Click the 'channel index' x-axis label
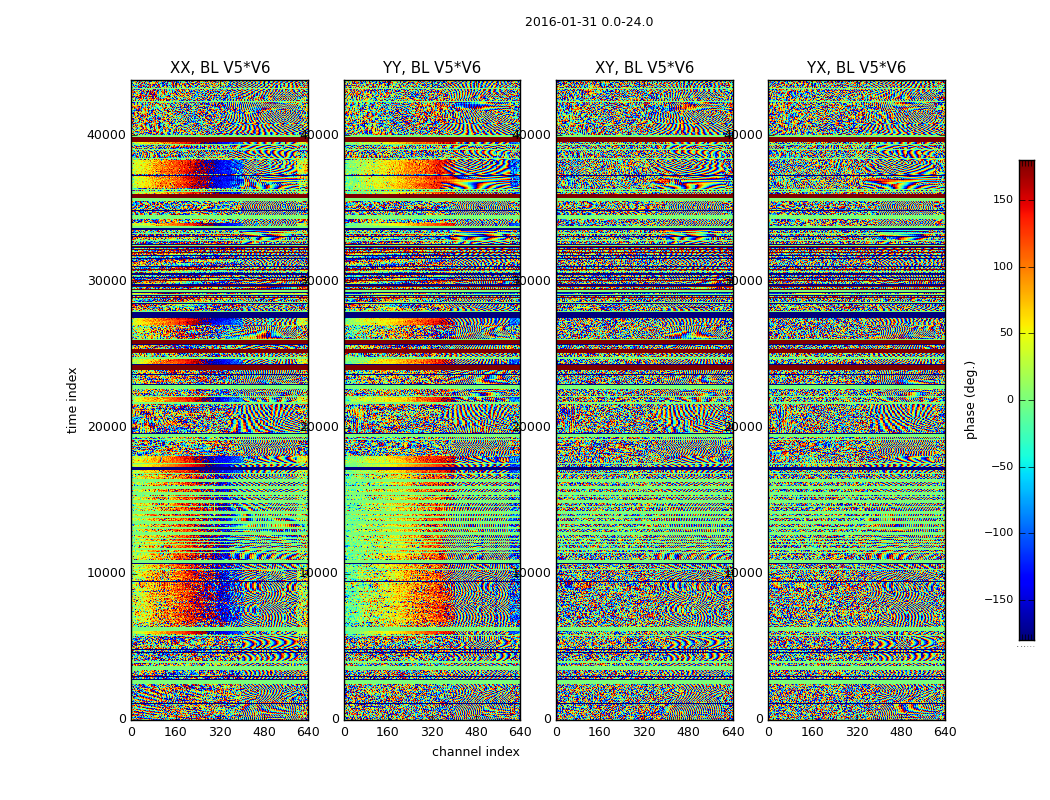This screenshot has width=1050, height=800. (475, 752)
